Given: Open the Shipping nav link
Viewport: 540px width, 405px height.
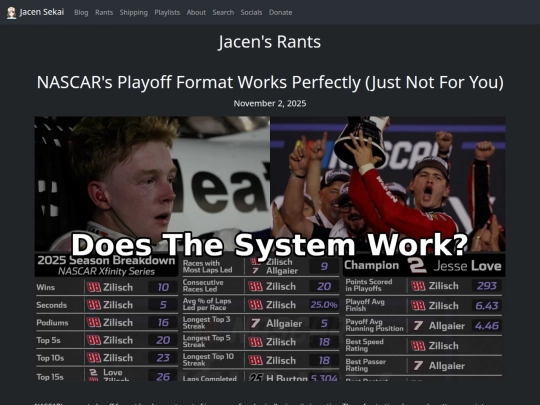Looking at the screenshot, I should [134, 12].
